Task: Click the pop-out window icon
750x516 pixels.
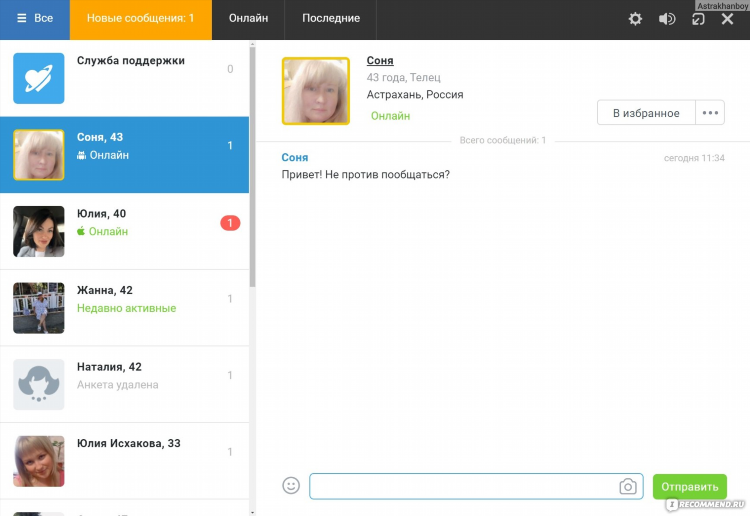Action: [698, 19]
